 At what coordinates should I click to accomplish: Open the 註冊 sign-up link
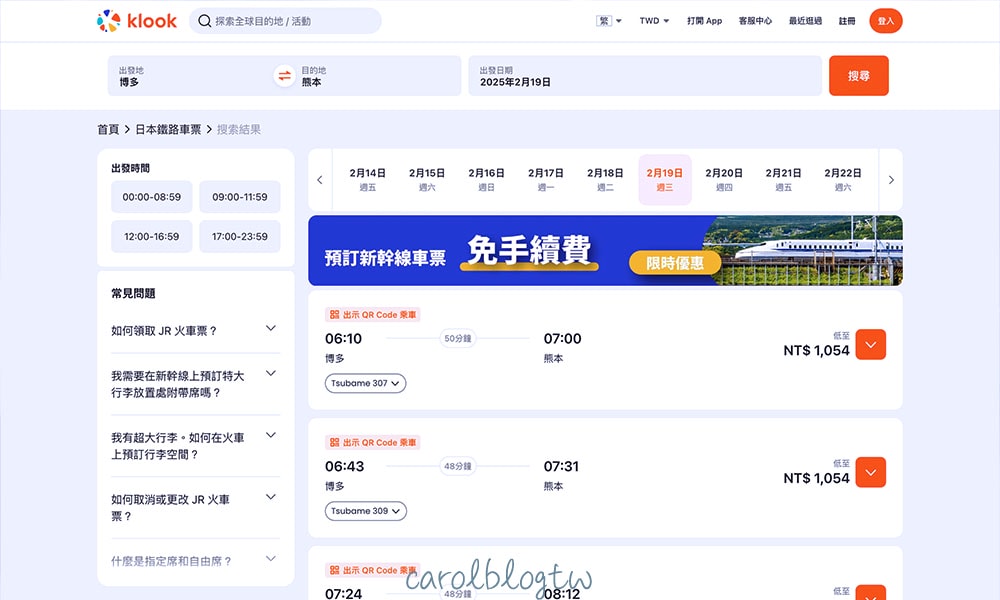847,21
